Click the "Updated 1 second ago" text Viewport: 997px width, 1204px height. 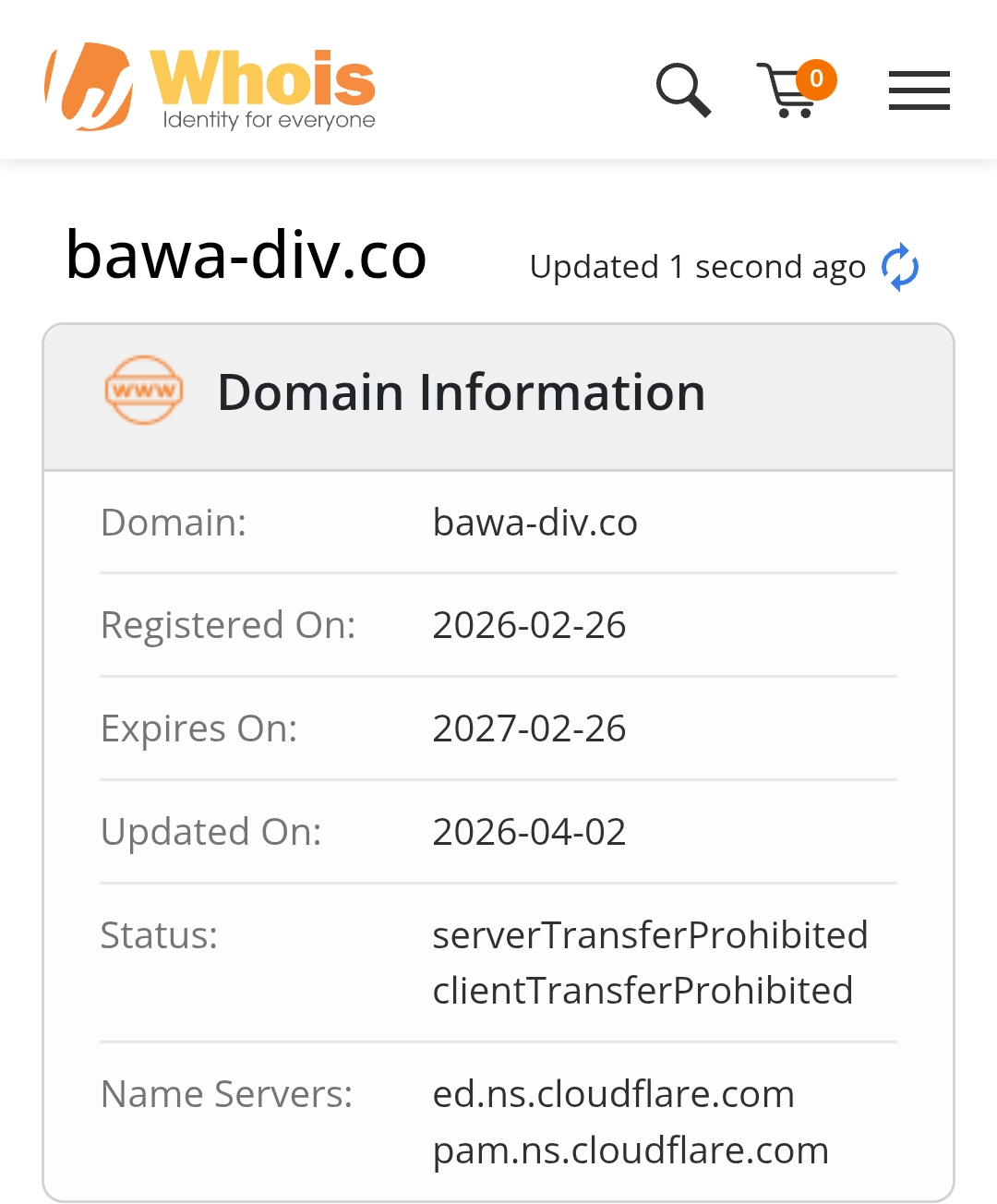pyautogui.click(x=697, y=268)
